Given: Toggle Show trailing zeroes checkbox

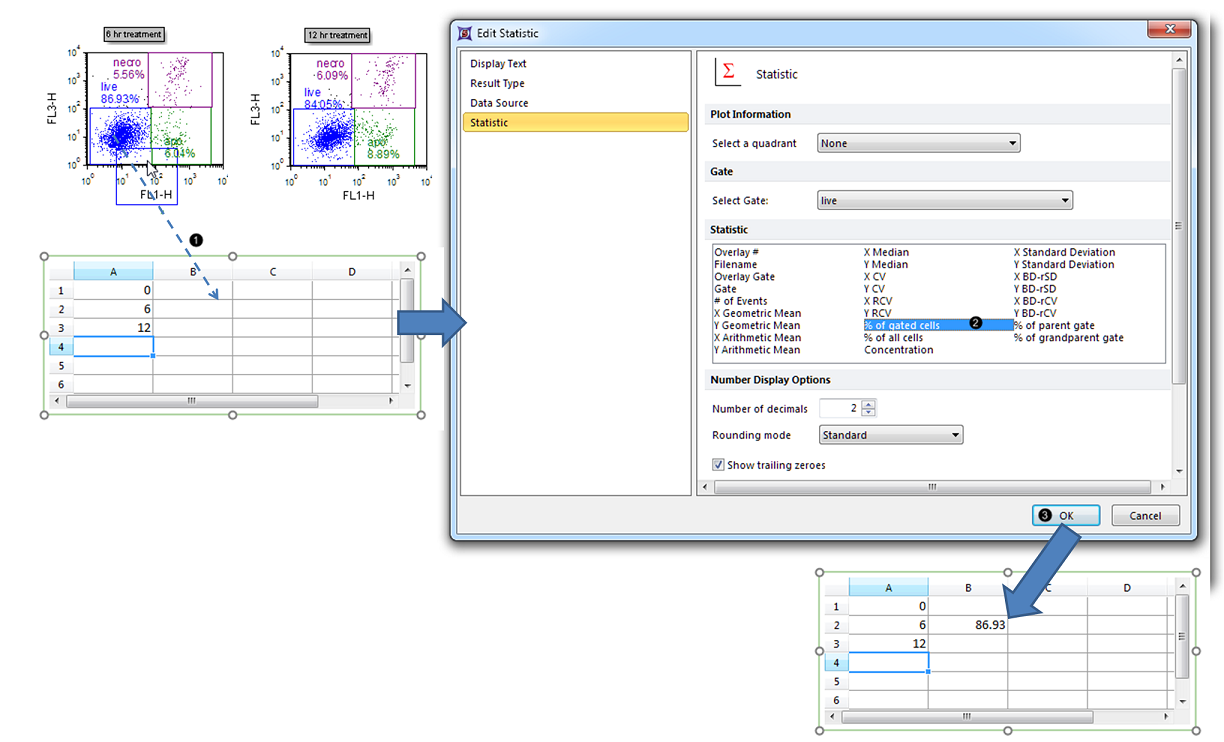Looking at the screenshot, I should click(x=718, y=465).
